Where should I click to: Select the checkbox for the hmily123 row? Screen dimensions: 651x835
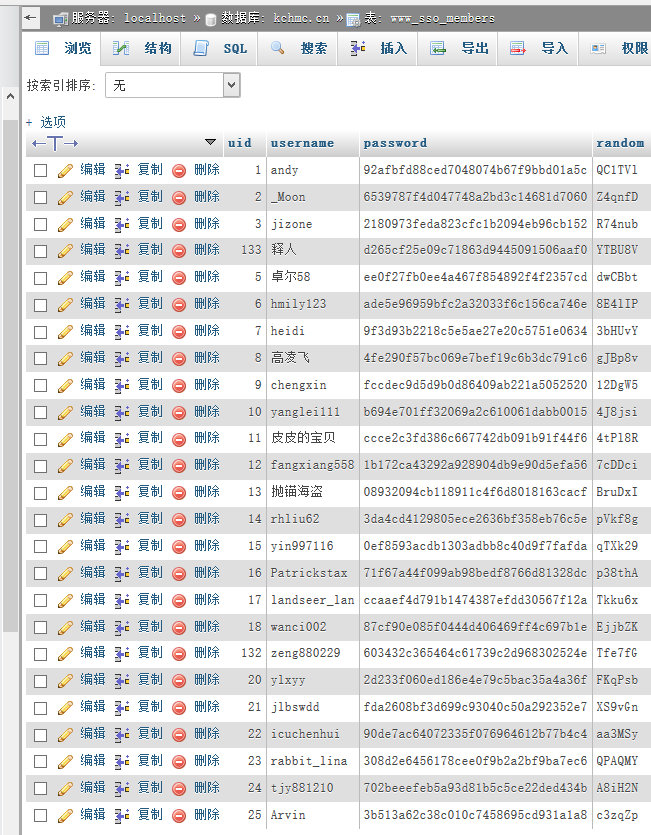click(41, 305)
